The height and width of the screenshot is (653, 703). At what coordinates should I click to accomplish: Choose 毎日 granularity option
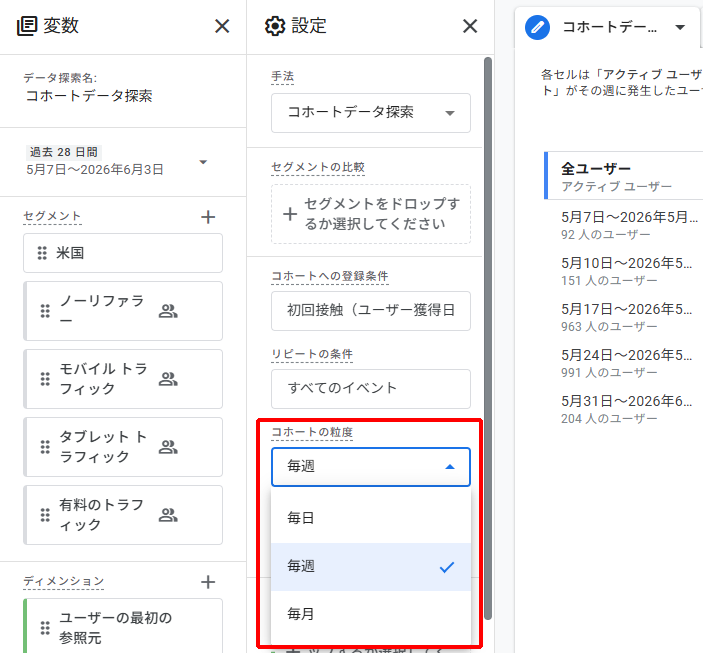pyautogui.click(x=371, y=518)
